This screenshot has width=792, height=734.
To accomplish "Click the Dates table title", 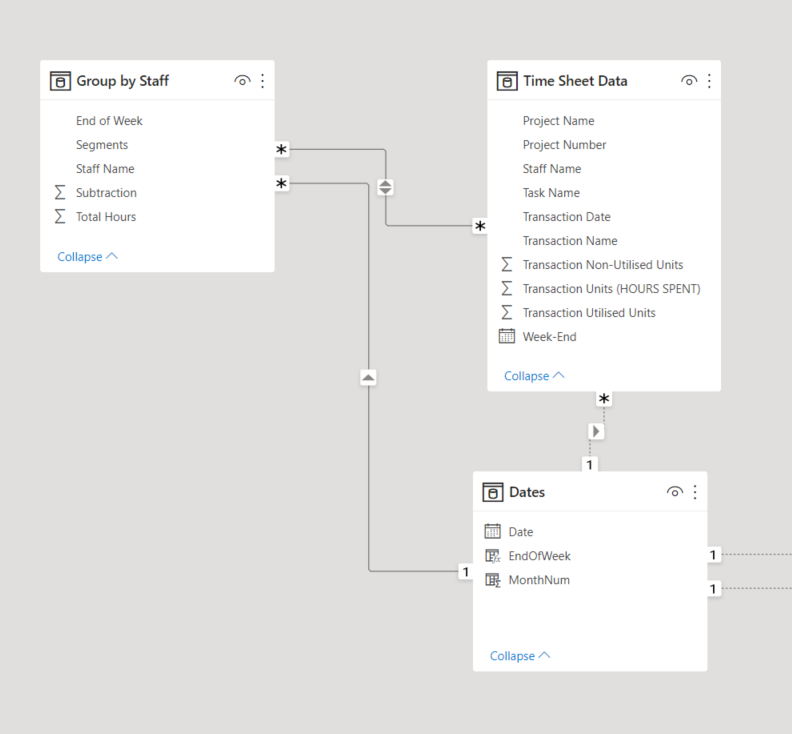I will pyautogui.click(x=527, y=492).
